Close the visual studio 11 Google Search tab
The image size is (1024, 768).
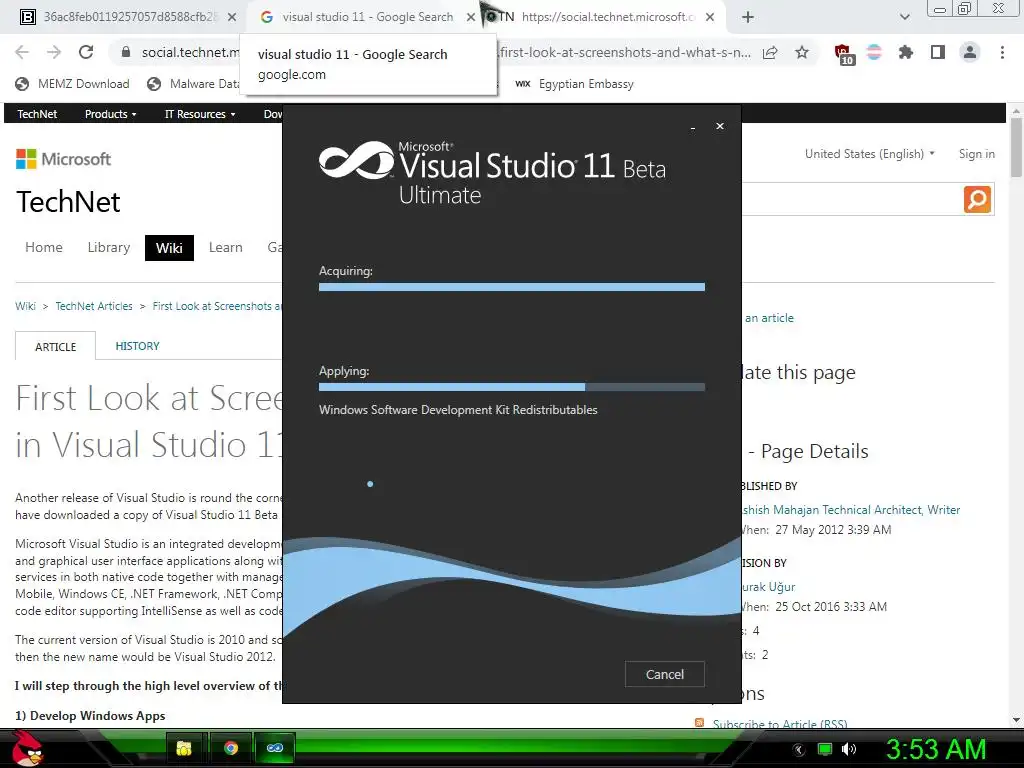pos(471,17)
